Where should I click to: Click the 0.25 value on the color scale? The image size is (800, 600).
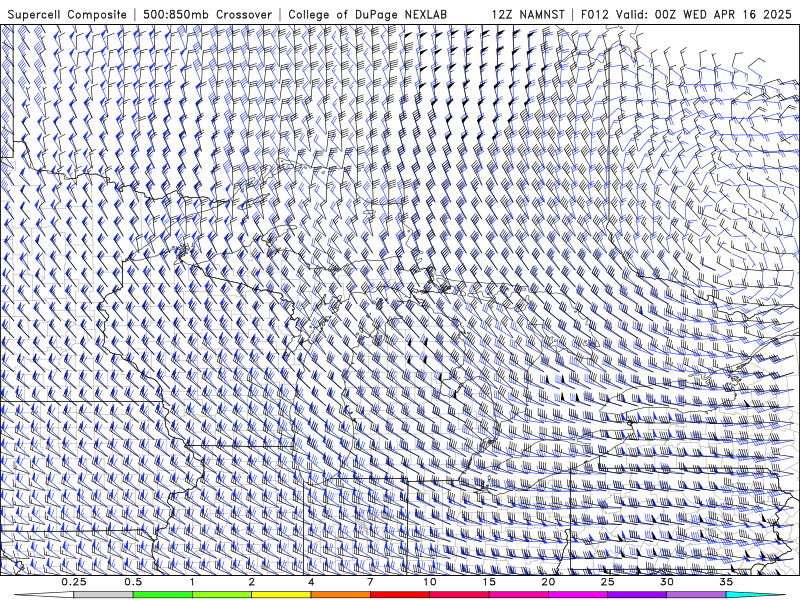pyautogui.click(x=74, y=582)
